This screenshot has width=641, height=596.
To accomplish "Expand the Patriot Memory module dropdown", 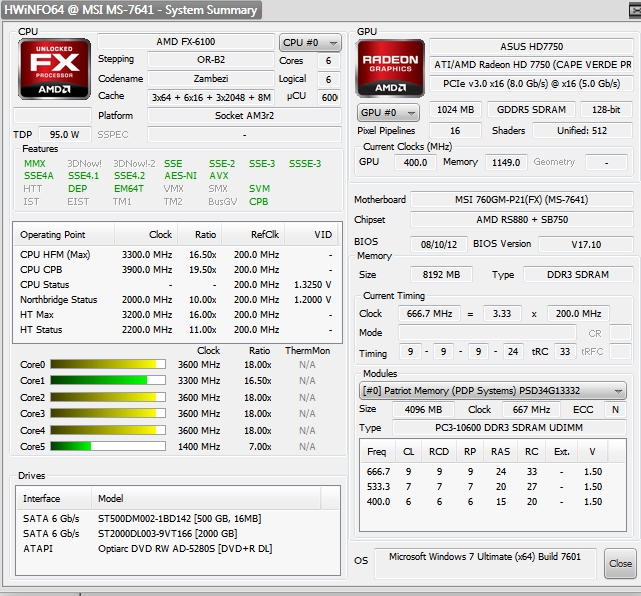I will (x=493, y=391).
